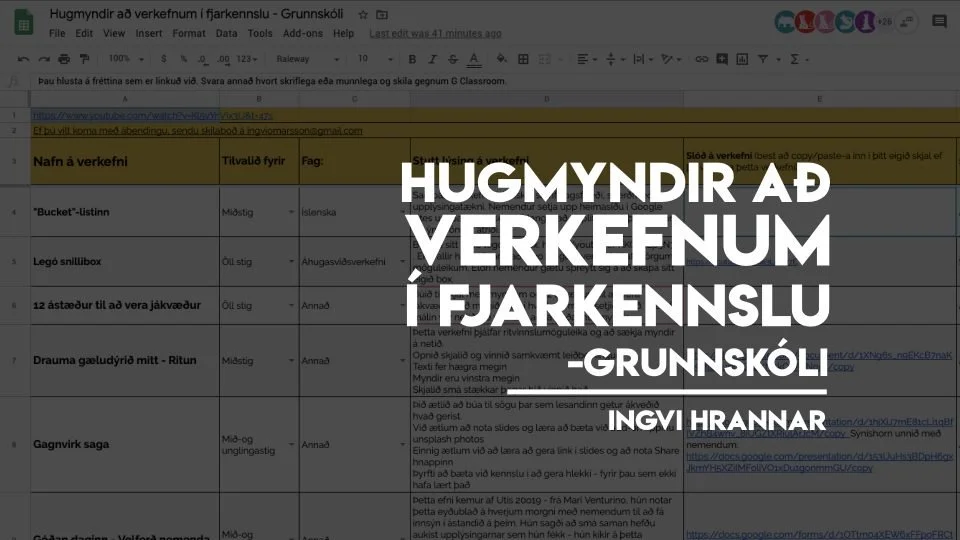Open more number formats dropdown
Screen dimensions: 960x540
(x=247, y=59)
